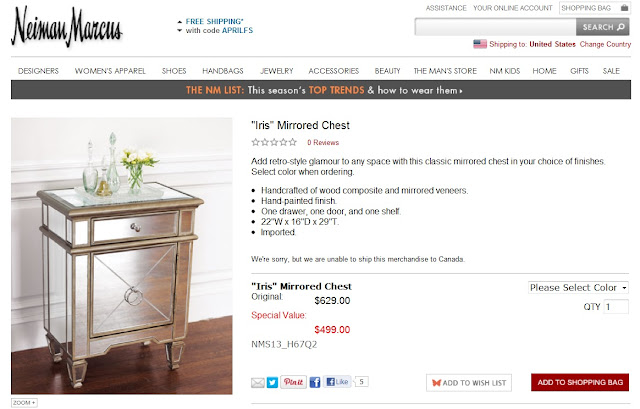Open the zoom control below image
640x409 pixels.
pos(24,402)
